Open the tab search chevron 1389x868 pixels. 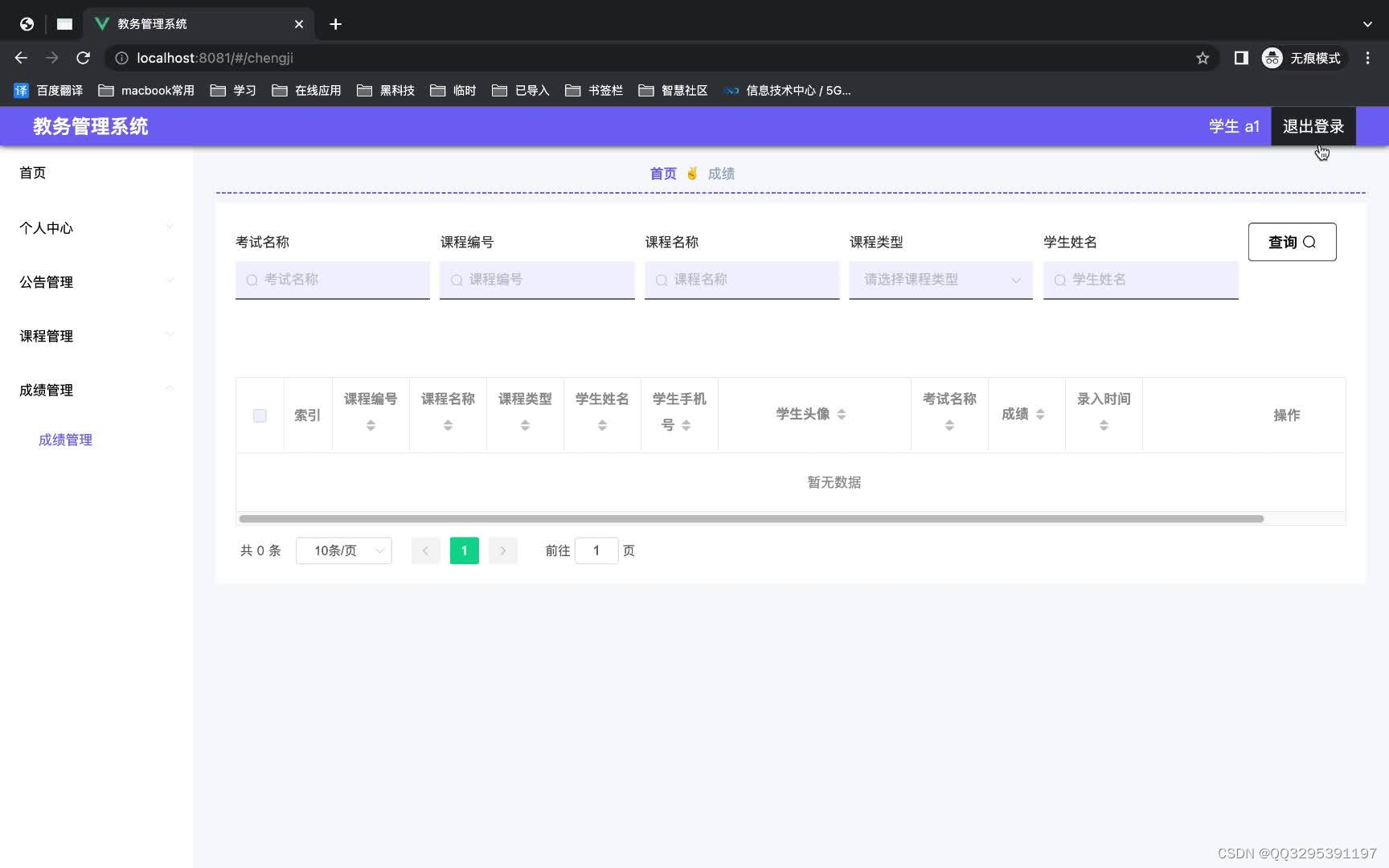[x=1367, y=24]
